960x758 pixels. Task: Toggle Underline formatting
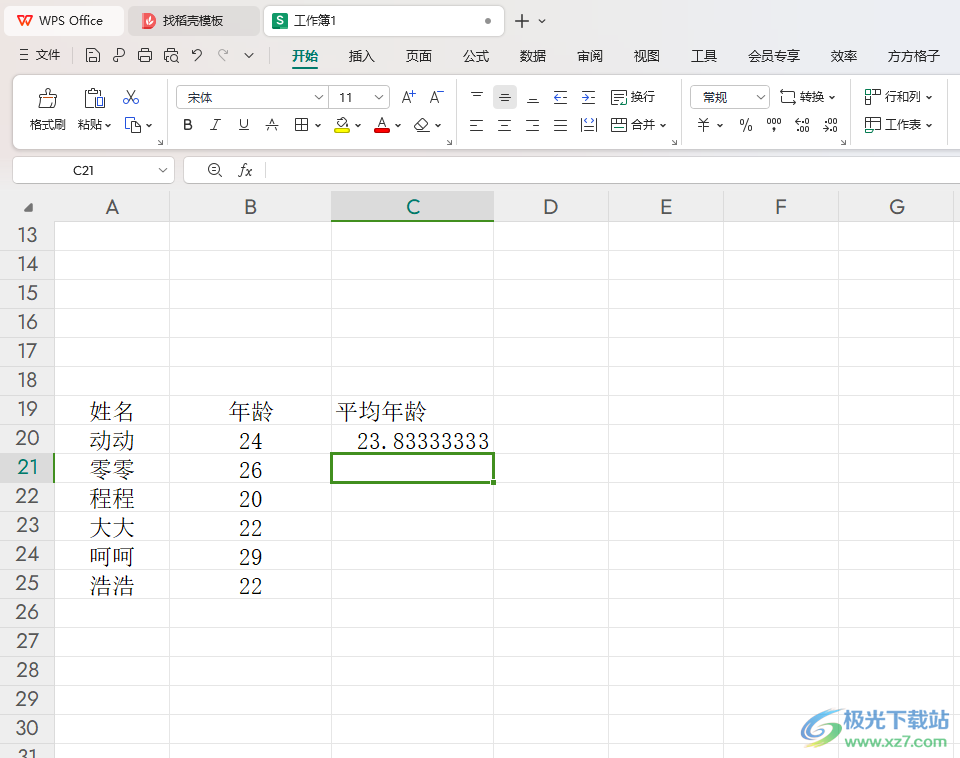coord(244,125)
